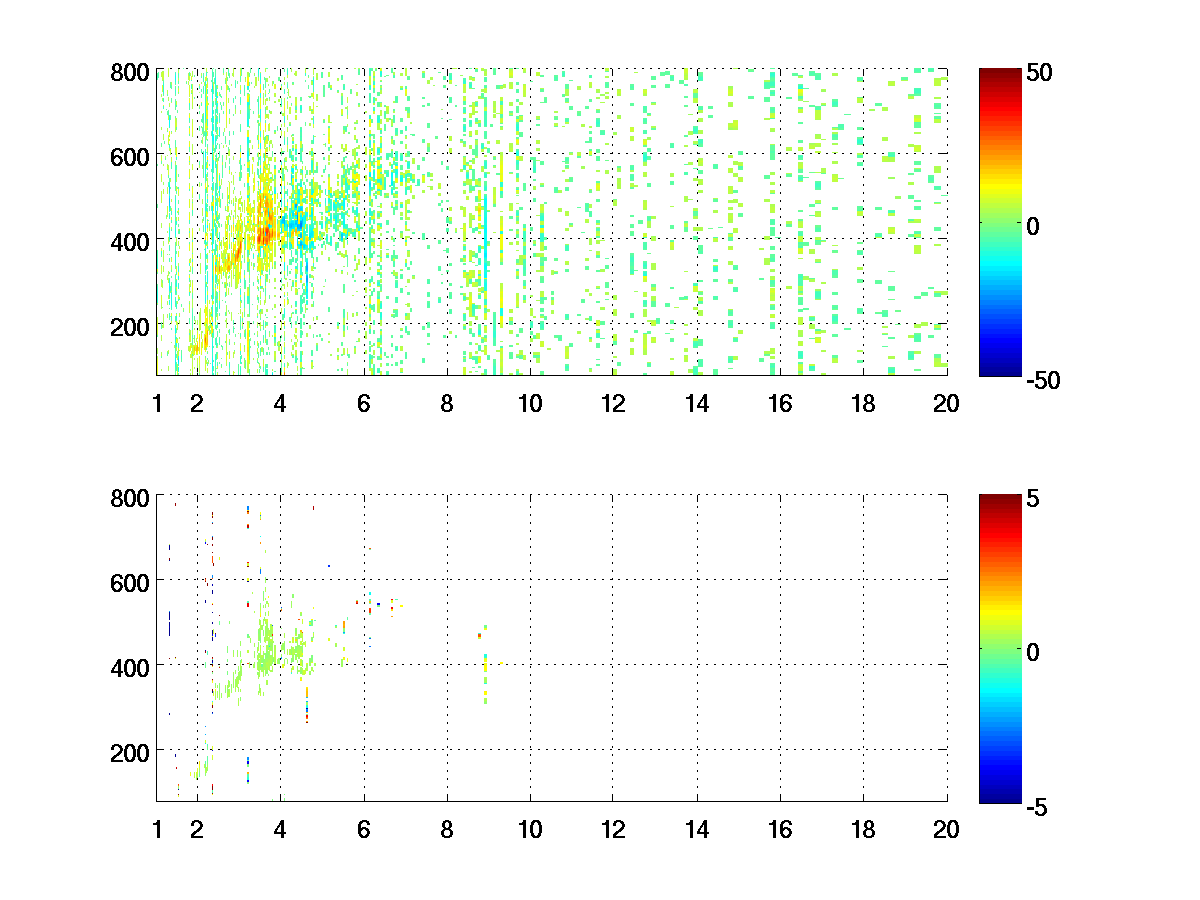This screenshot has width=1200, height=900.
Task: Click x-axis tick '1' under the upper plot
Action: click(x=157, y=404)
